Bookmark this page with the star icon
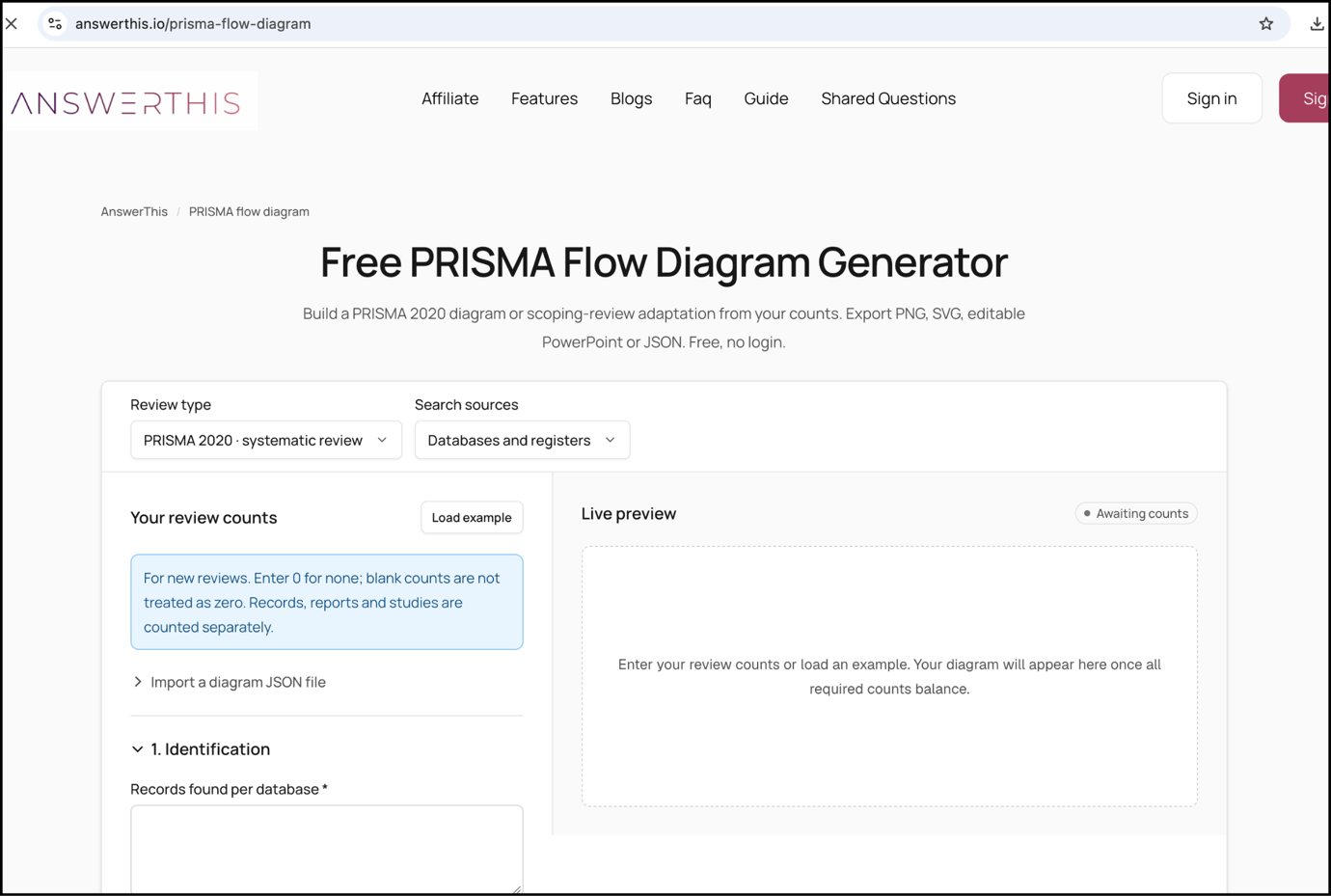 tap(1265, 24)
